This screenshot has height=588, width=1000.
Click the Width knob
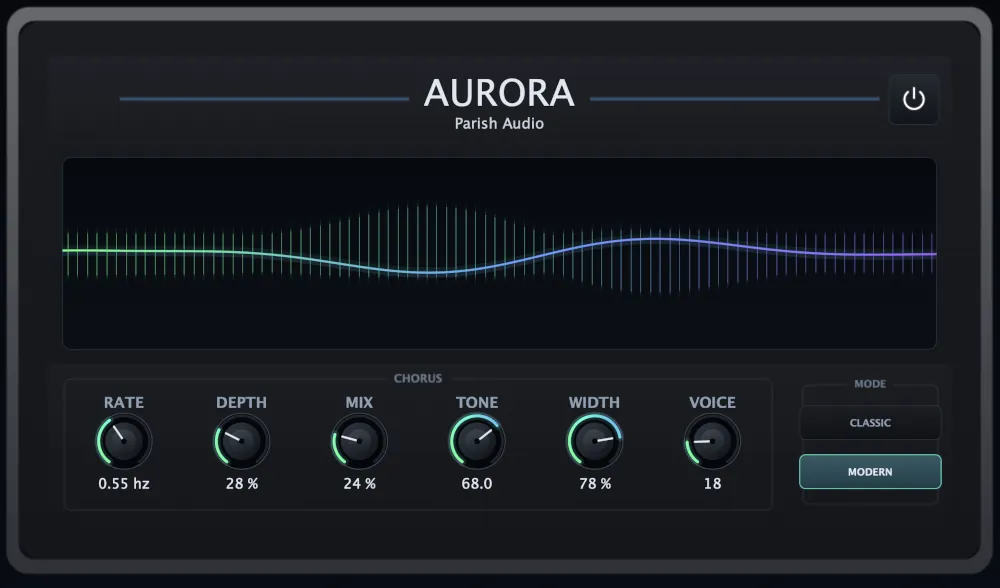pyautogui.click(x=594, y=441)
